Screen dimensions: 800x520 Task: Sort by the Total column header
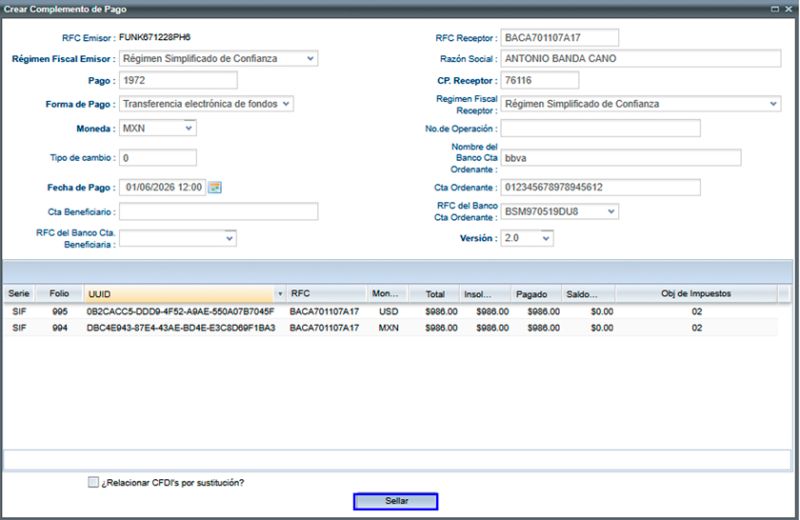(x=435, y=294)
